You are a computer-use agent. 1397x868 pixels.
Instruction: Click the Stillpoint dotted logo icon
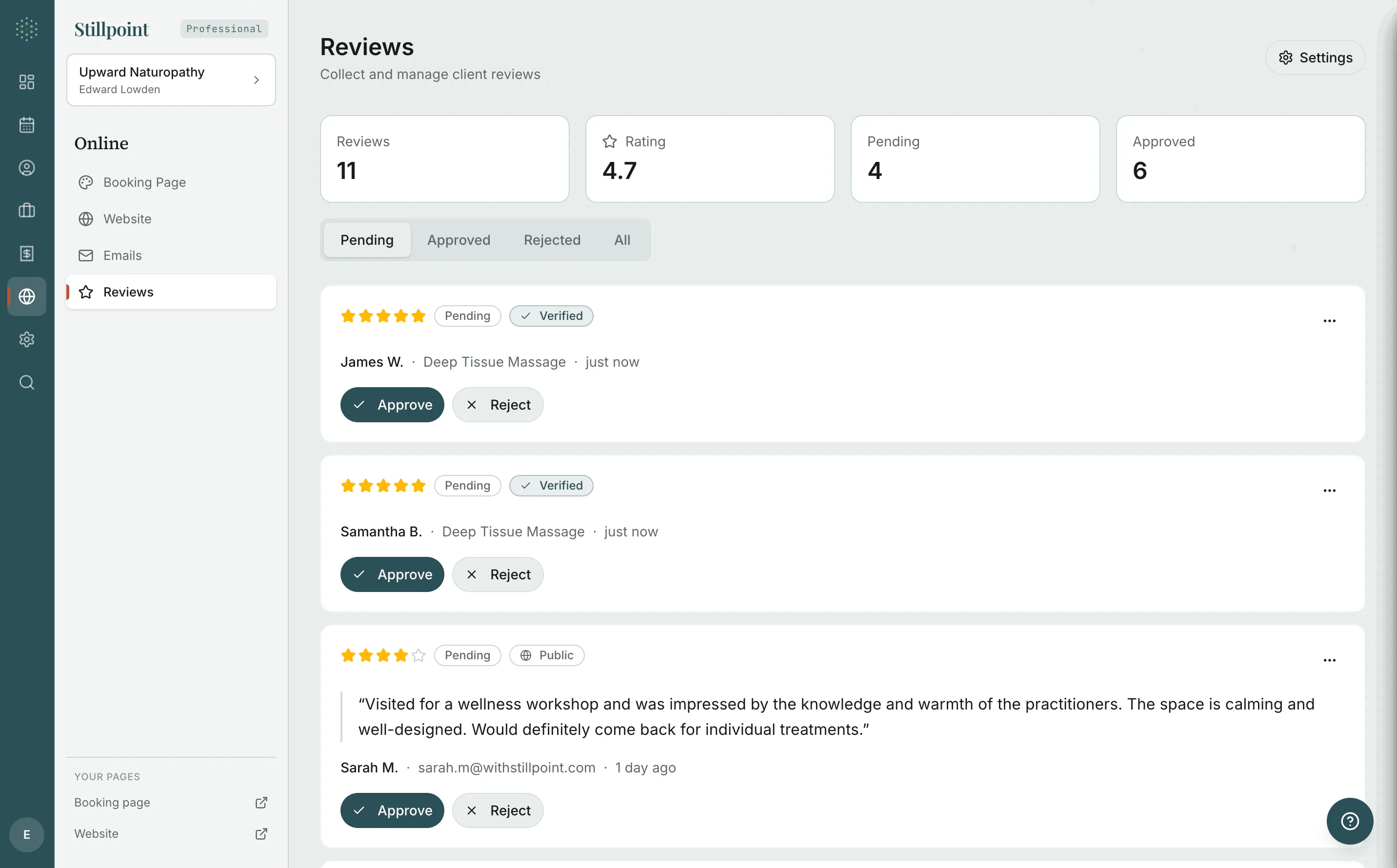pyautogui.click(x=26, y=29)
